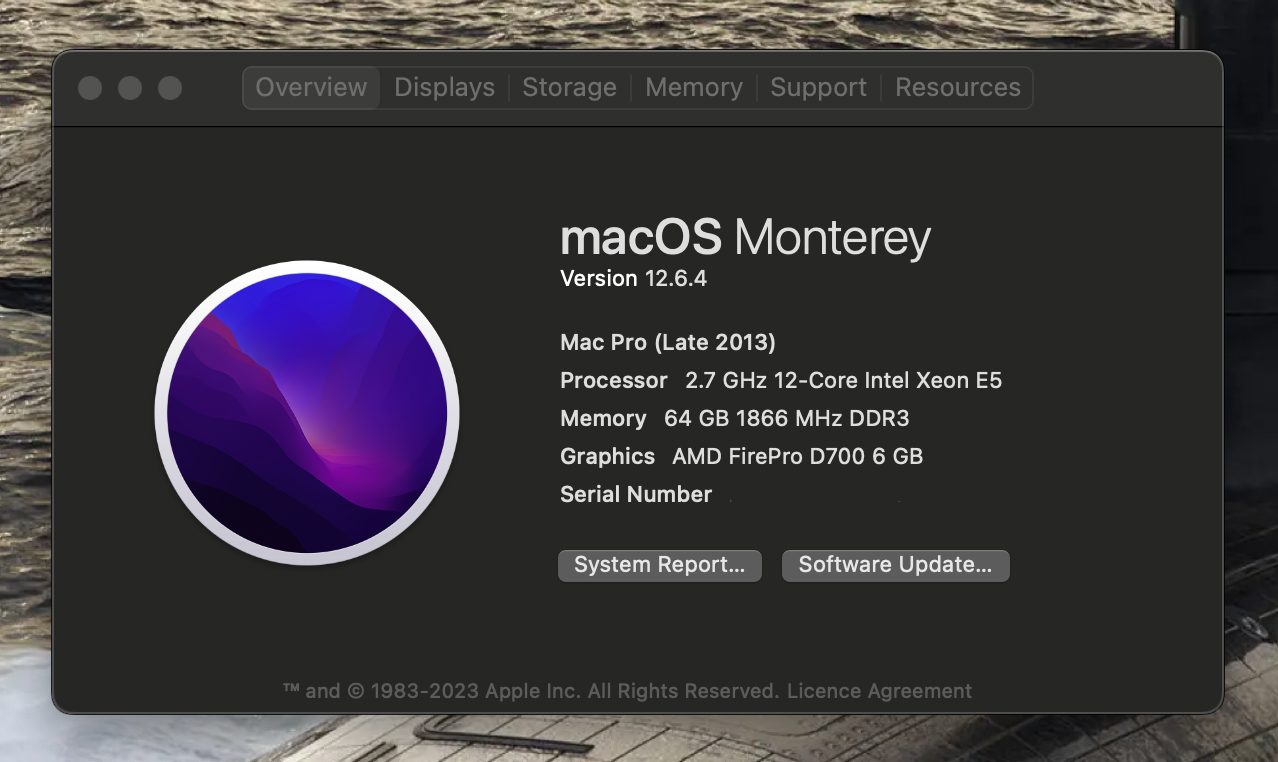Select the Overview tab

click(x=311, y=88)
